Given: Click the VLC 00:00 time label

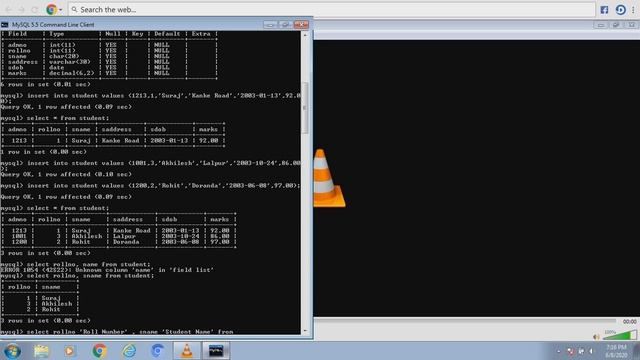Looking at the screenshot, I should [x=629, y=322].
